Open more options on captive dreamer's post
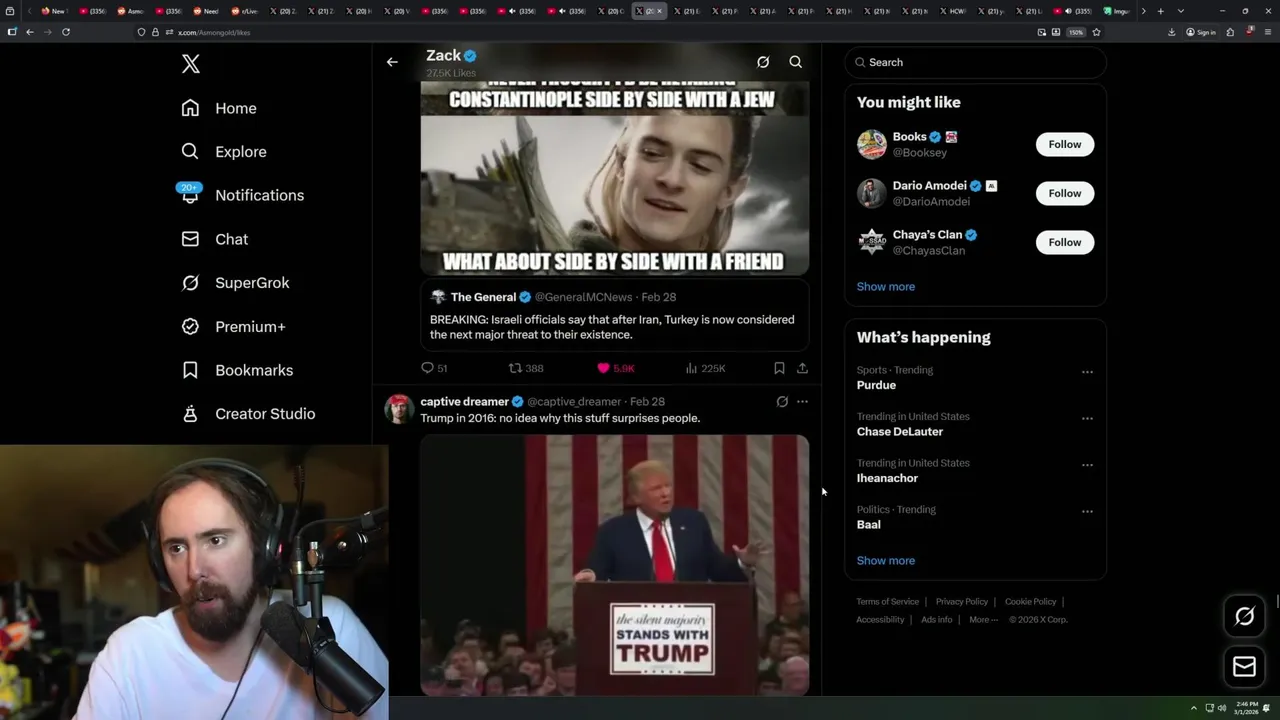The image size is (1280, 720). pos(802,402)
